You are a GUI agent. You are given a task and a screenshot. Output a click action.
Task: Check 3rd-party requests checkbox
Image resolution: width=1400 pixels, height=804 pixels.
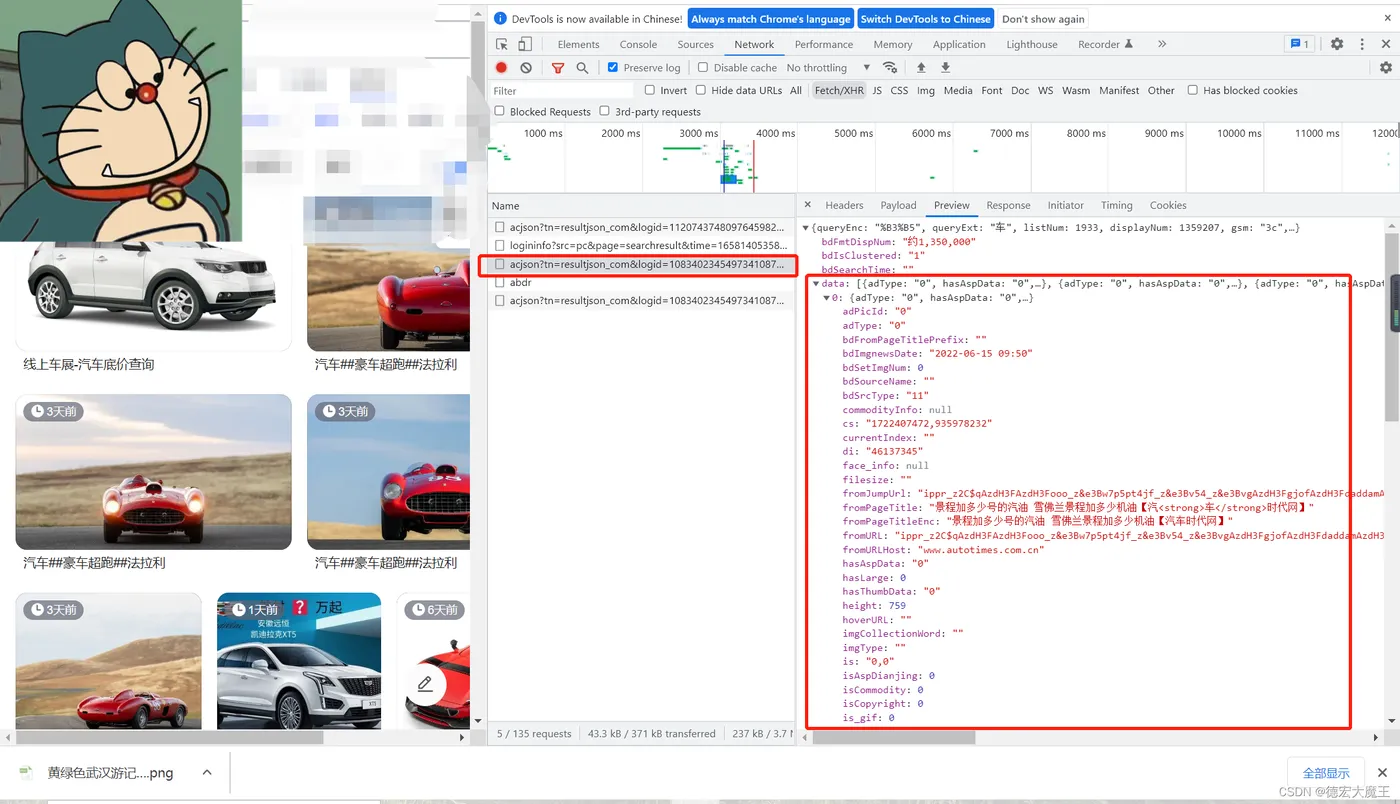tap(605, 112)
